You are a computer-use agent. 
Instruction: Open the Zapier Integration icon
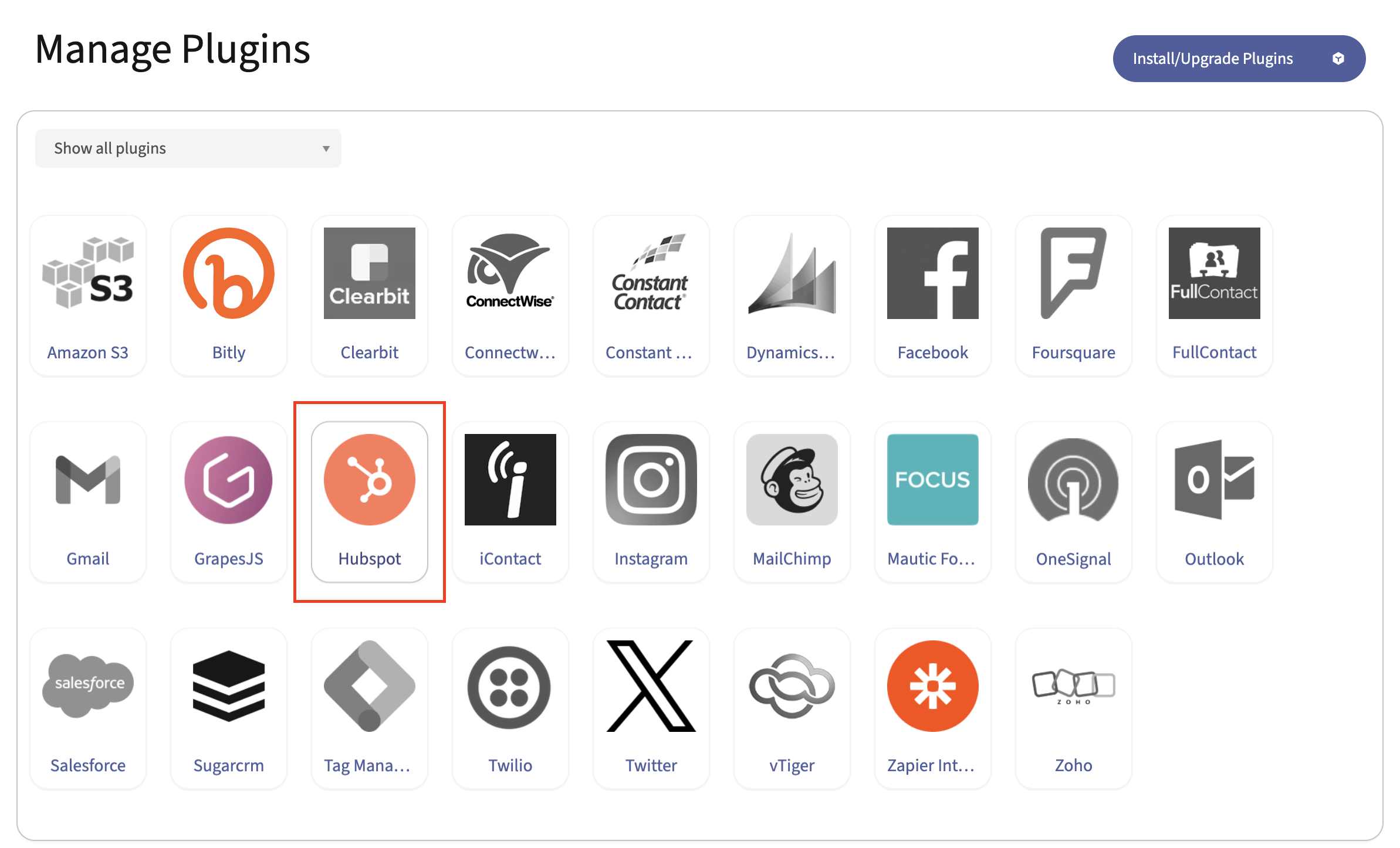(x=932, y=686)
